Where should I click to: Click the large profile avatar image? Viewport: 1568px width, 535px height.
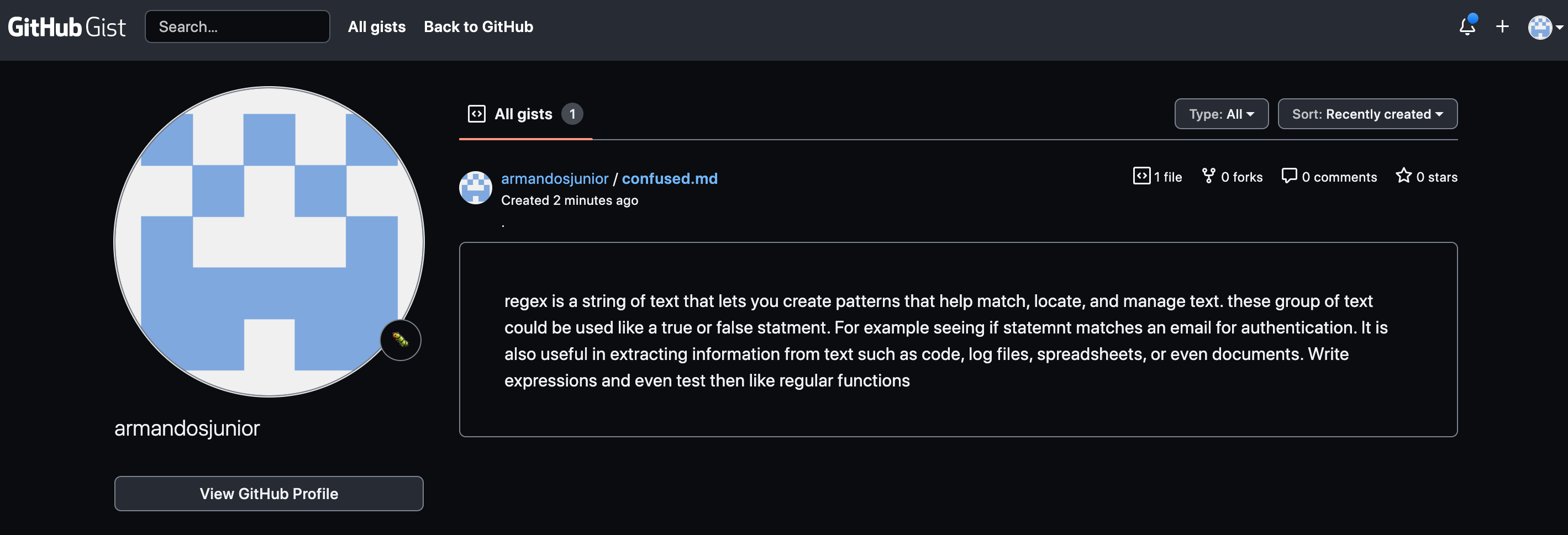269,242
